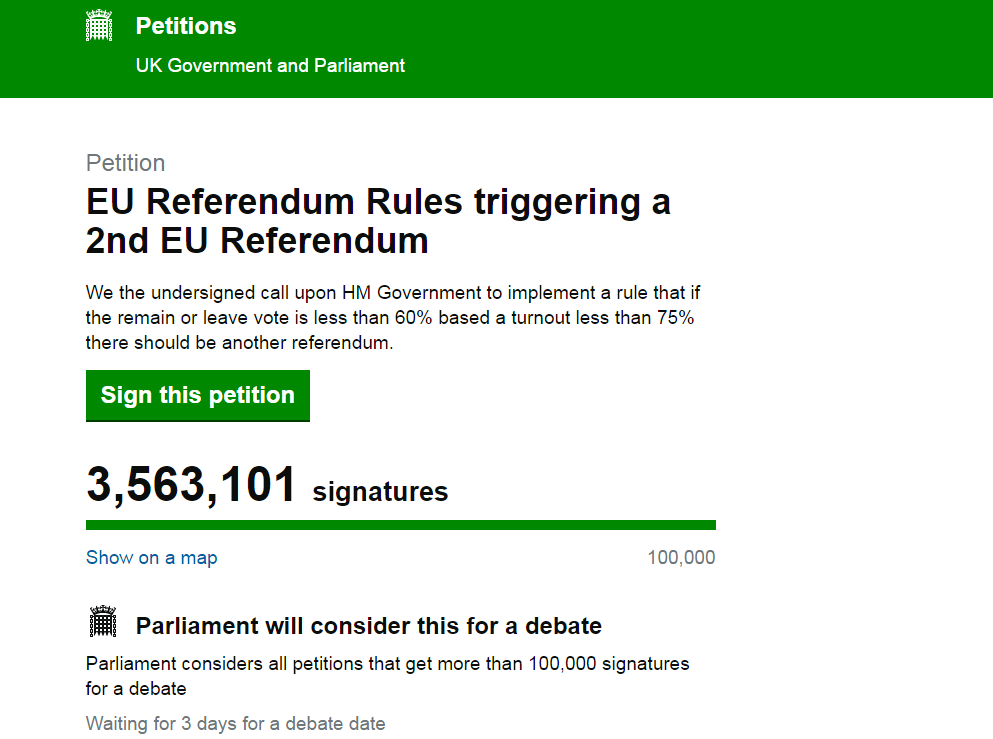Click the 'Waiting for 3 days' status text

235,723
